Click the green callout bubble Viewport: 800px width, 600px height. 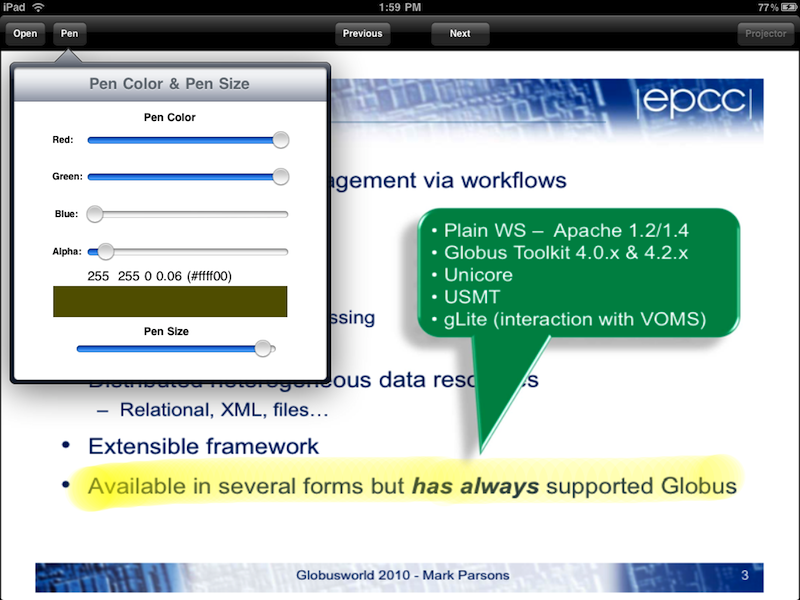[x=575, y=275]
